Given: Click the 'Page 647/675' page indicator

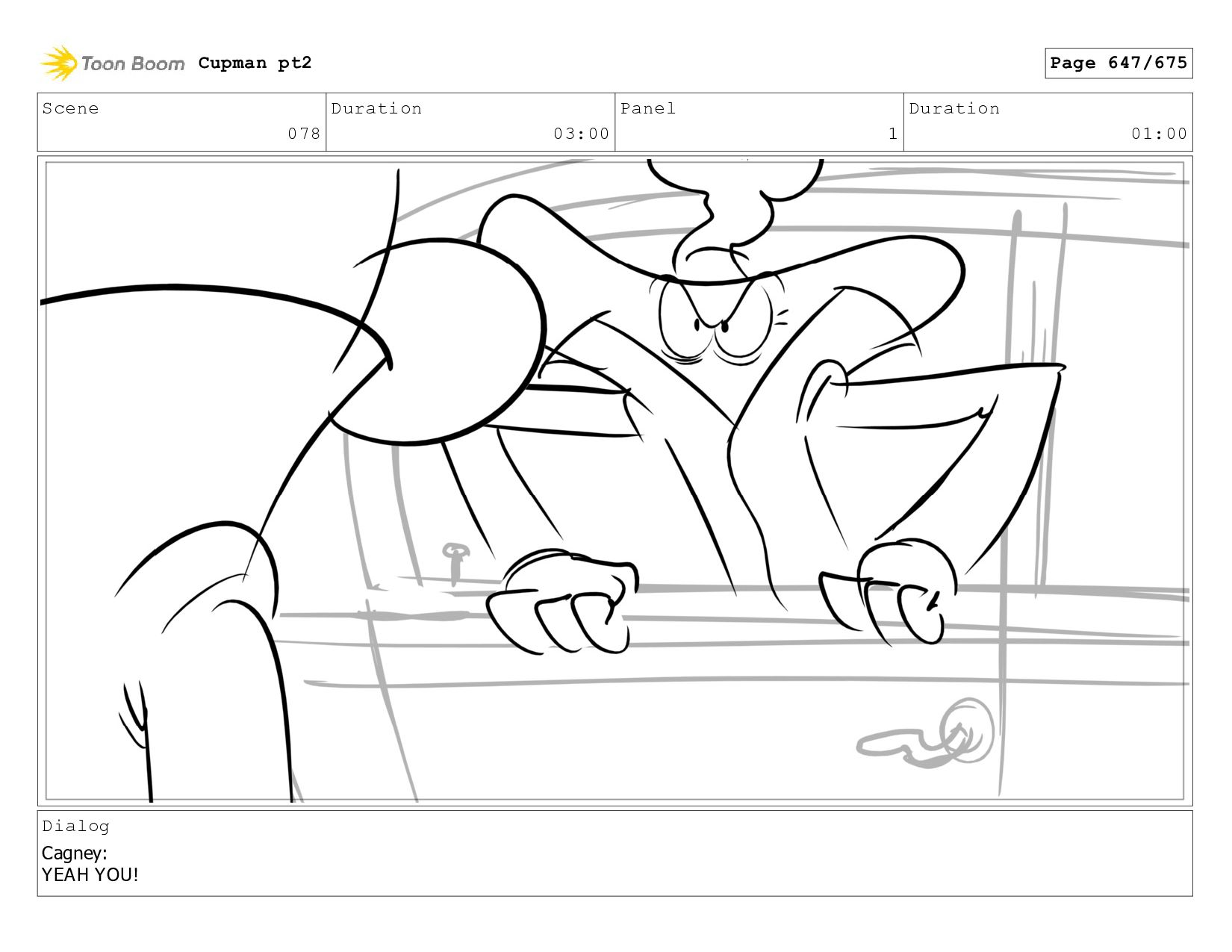Looking at the screenshot, I should click(x=1118, y=63).
